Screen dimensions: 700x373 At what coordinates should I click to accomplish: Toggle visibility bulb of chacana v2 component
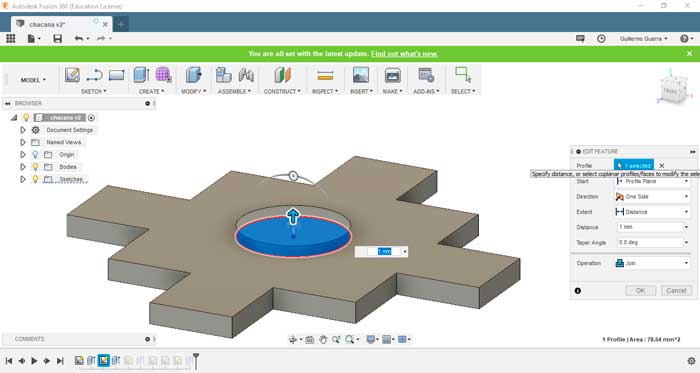[x=26, y=118]
